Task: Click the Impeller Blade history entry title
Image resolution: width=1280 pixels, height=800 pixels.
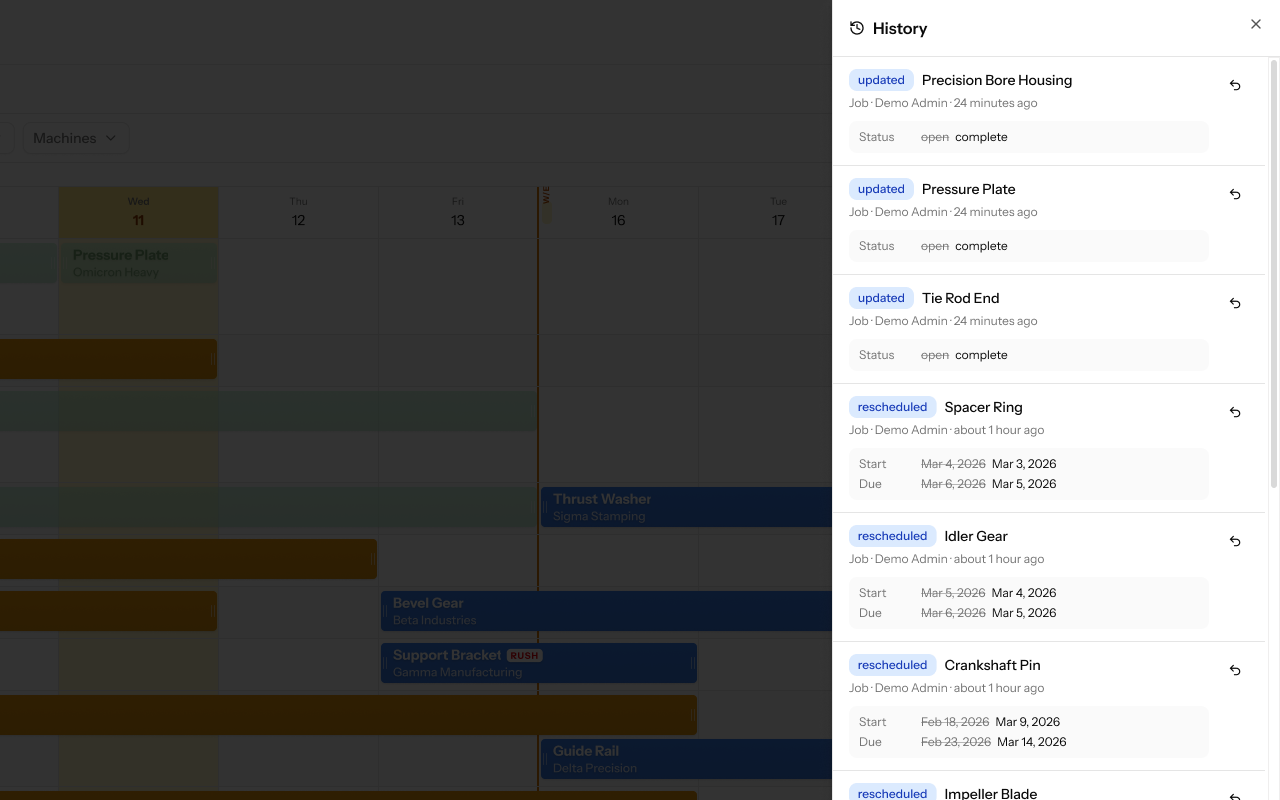Action: click(x=991, y=793)
